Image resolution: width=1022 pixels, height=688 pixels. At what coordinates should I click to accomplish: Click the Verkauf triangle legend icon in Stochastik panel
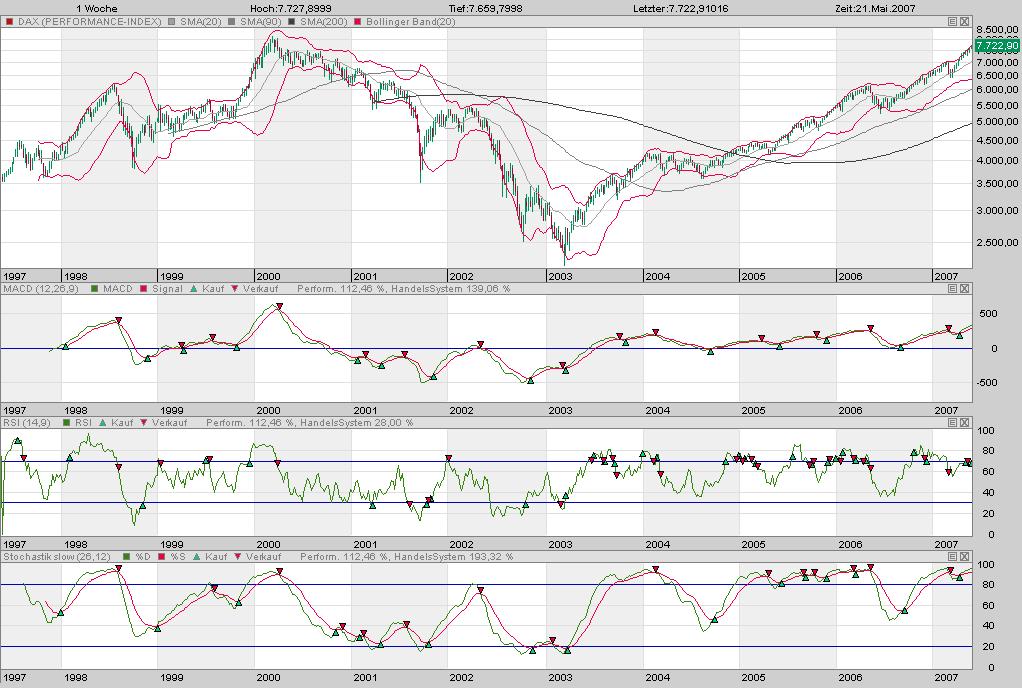click(x=238, y=556)
